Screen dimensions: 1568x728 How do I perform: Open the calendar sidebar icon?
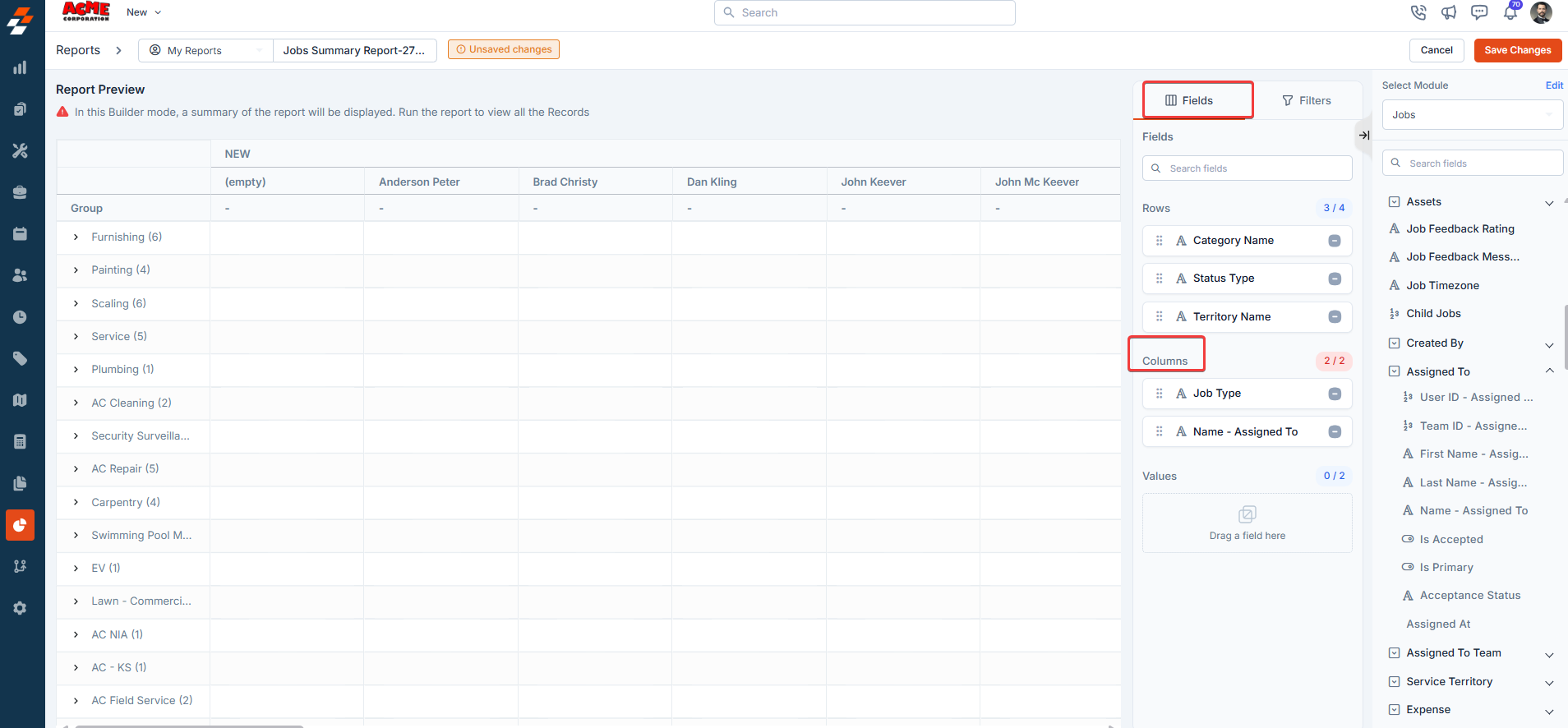point(20,233)
